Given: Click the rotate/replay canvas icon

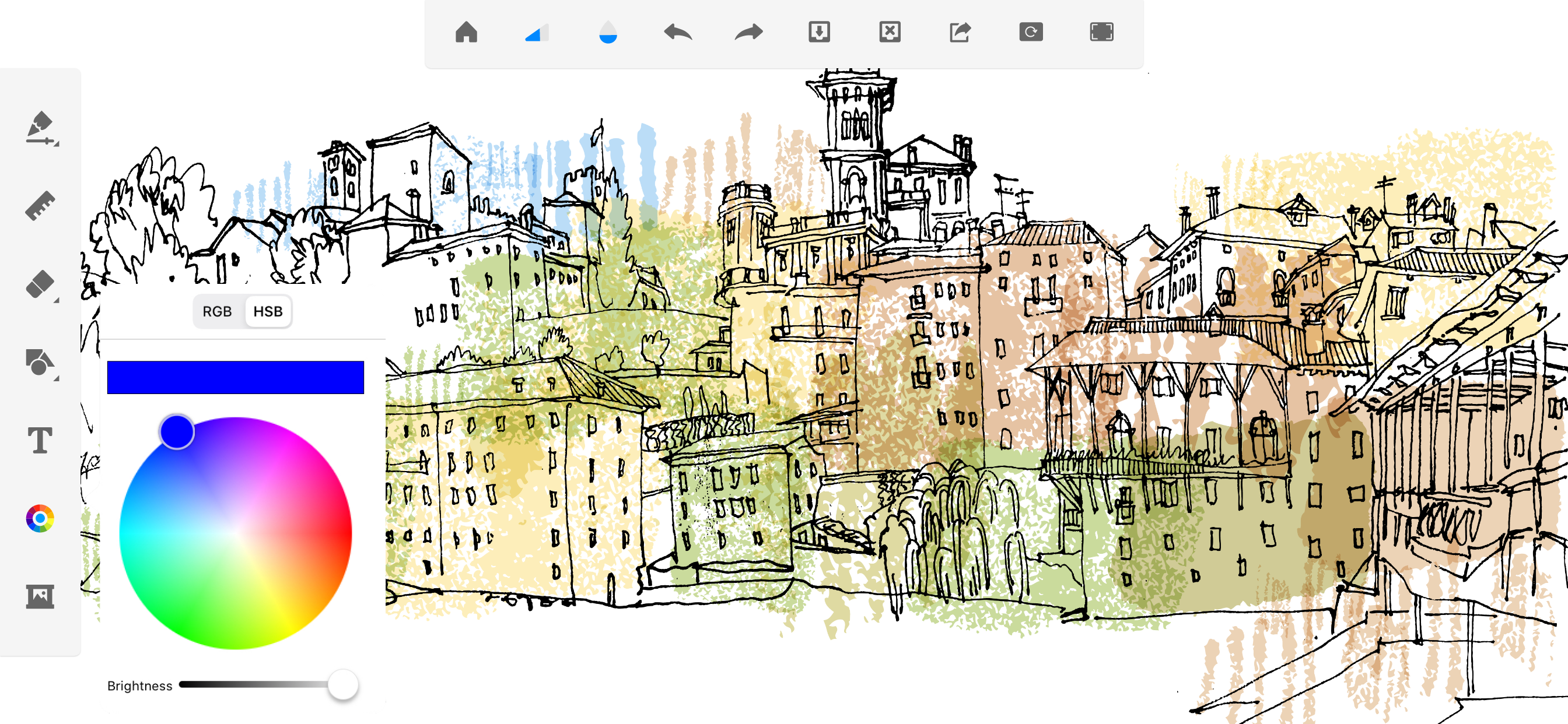Looking at the screenshot, I should coord(1031,31).
